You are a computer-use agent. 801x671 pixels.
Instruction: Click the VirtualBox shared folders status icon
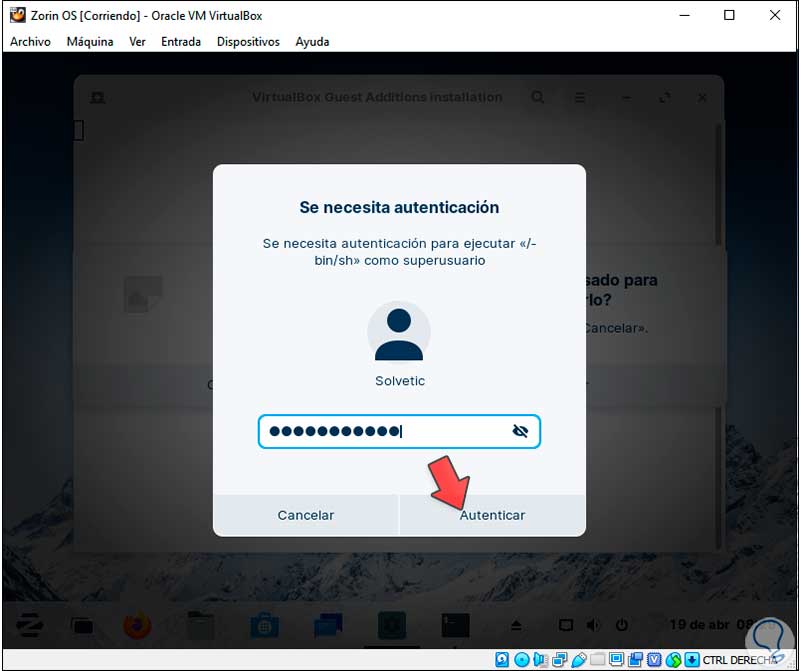click(x=598, y=660)
